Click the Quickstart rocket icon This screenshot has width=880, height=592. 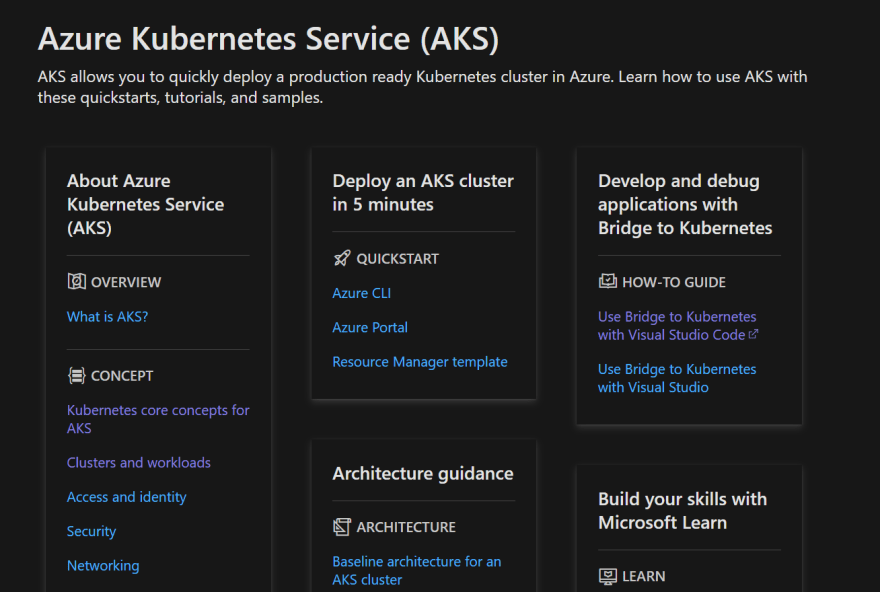coord(342,258)
